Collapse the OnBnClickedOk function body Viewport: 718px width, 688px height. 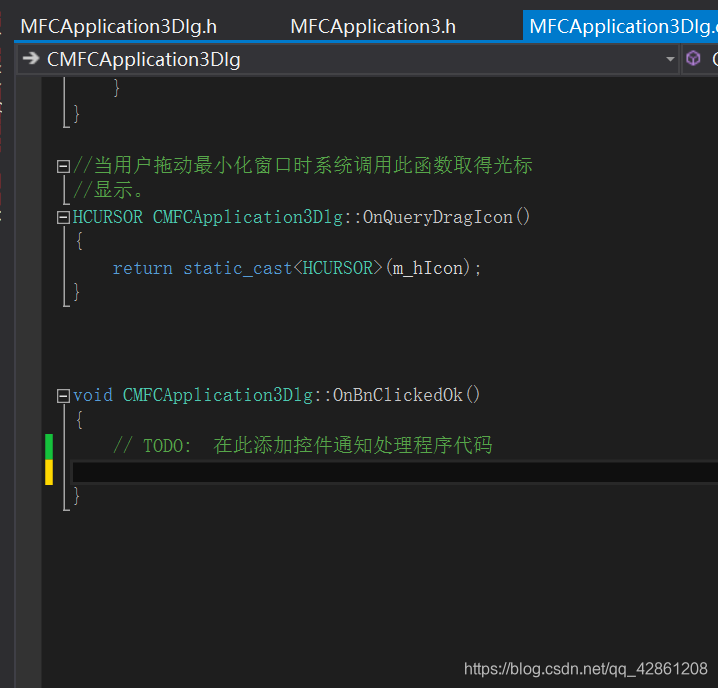[63, 396]
